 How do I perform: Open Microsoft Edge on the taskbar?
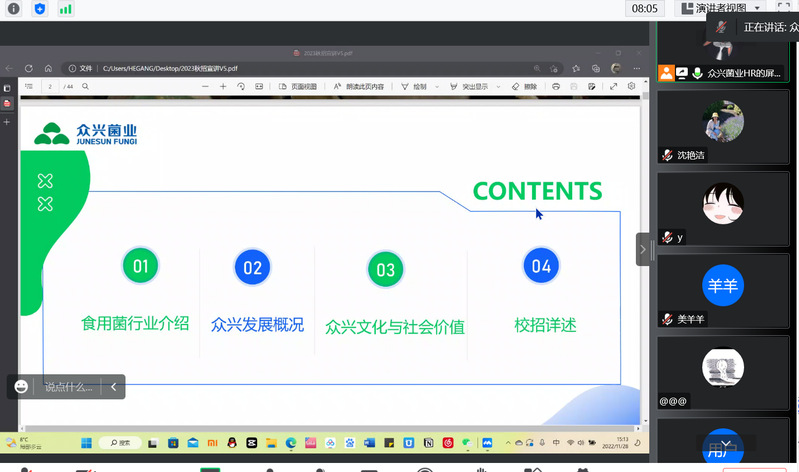290,443
